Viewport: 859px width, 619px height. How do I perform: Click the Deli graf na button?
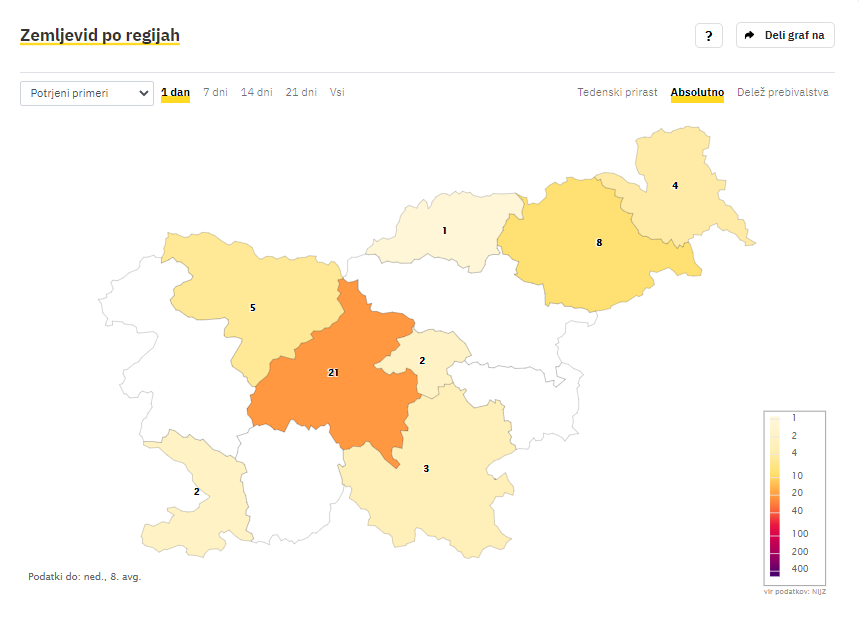[x=785, y=35]
